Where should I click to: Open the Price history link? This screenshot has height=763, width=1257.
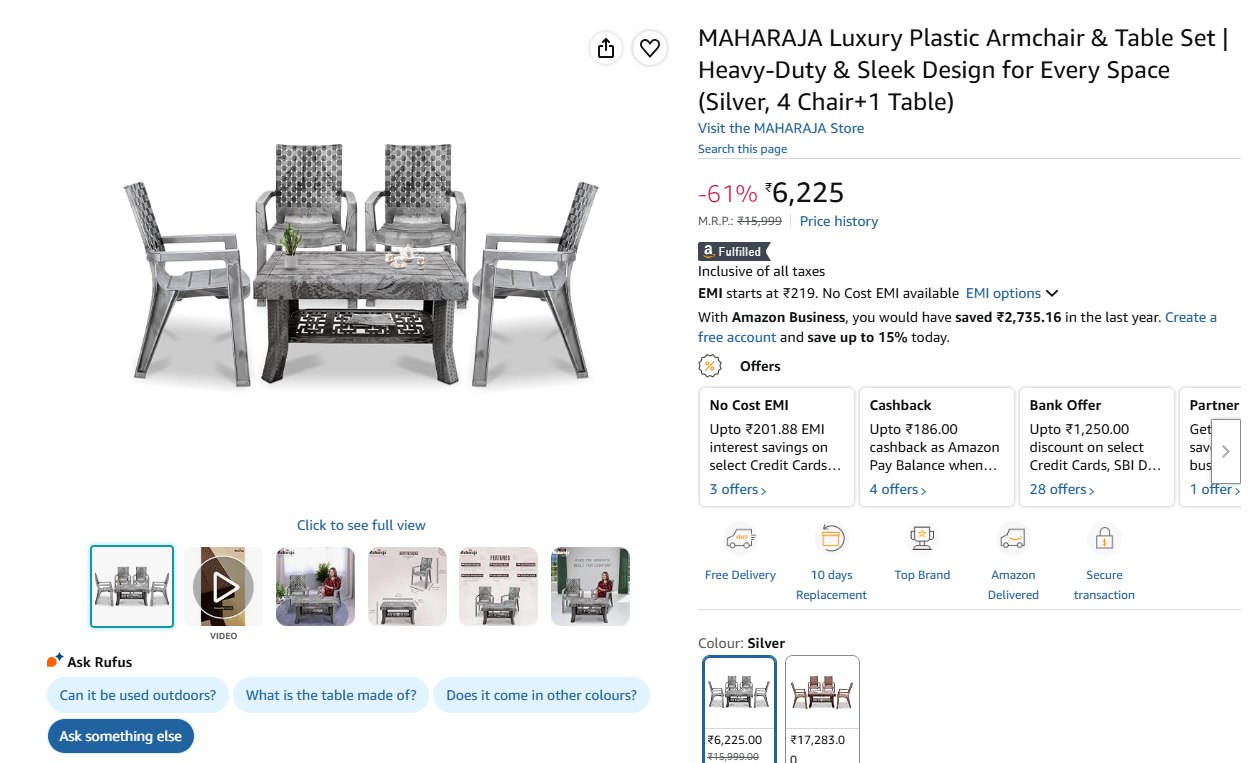pyautogui.click(x=839, y=221)
